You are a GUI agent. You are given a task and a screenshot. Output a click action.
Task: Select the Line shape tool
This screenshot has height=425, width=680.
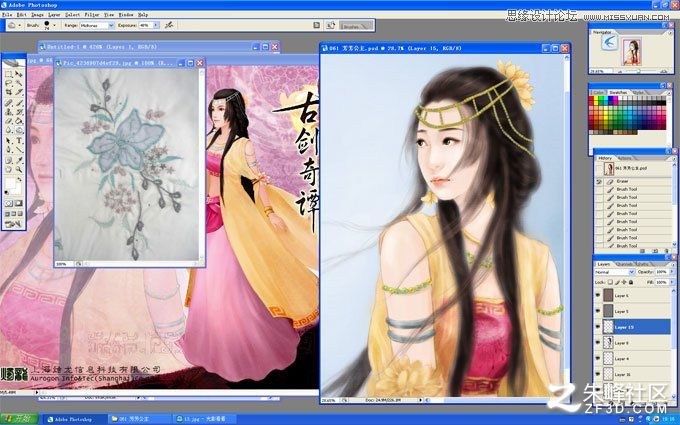pos(19,149)
